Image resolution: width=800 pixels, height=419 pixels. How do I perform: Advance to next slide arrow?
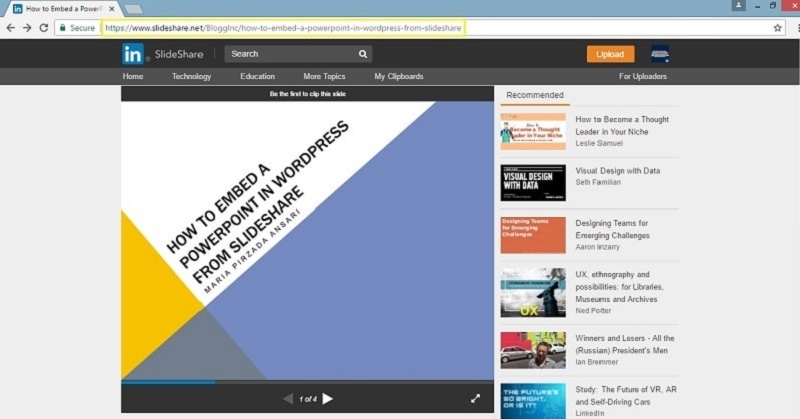pos(328,399)
